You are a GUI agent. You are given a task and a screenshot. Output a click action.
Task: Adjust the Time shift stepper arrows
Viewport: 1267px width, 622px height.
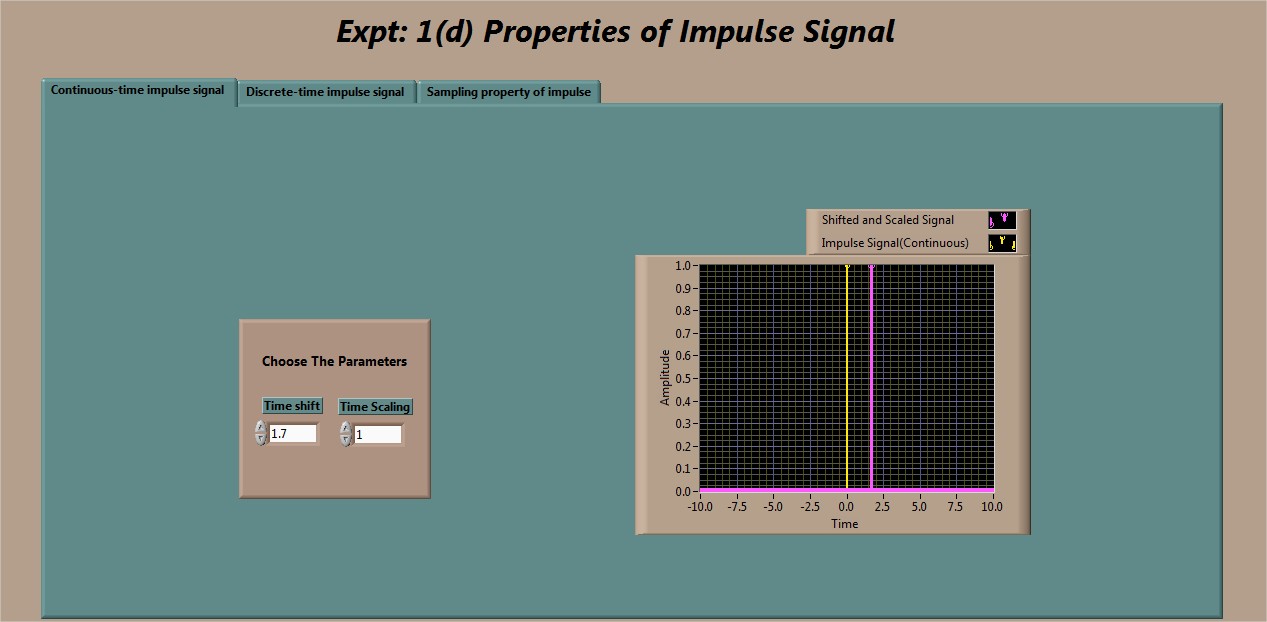(x=261, y=433)
